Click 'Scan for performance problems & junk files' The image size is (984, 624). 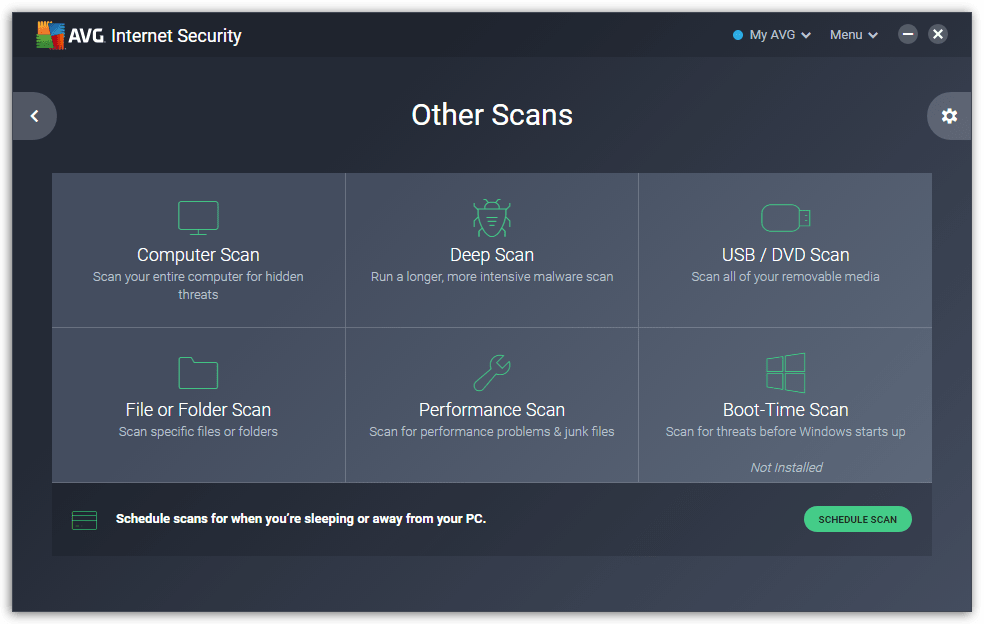(491, 432)
